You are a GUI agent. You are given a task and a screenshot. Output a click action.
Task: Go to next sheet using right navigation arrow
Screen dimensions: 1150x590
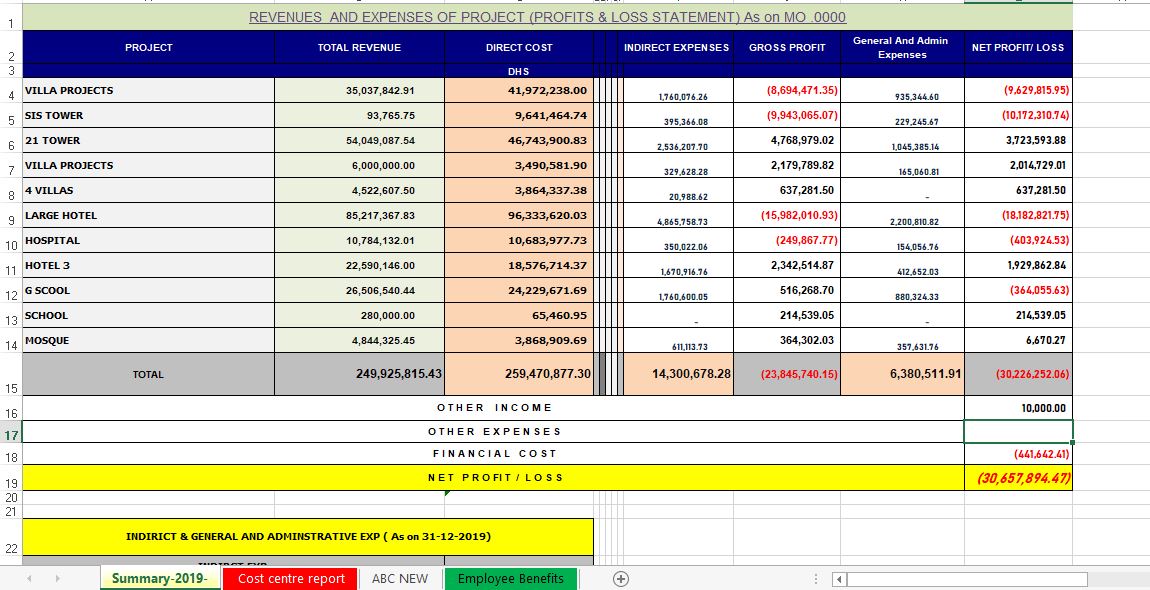click(57, 579)
